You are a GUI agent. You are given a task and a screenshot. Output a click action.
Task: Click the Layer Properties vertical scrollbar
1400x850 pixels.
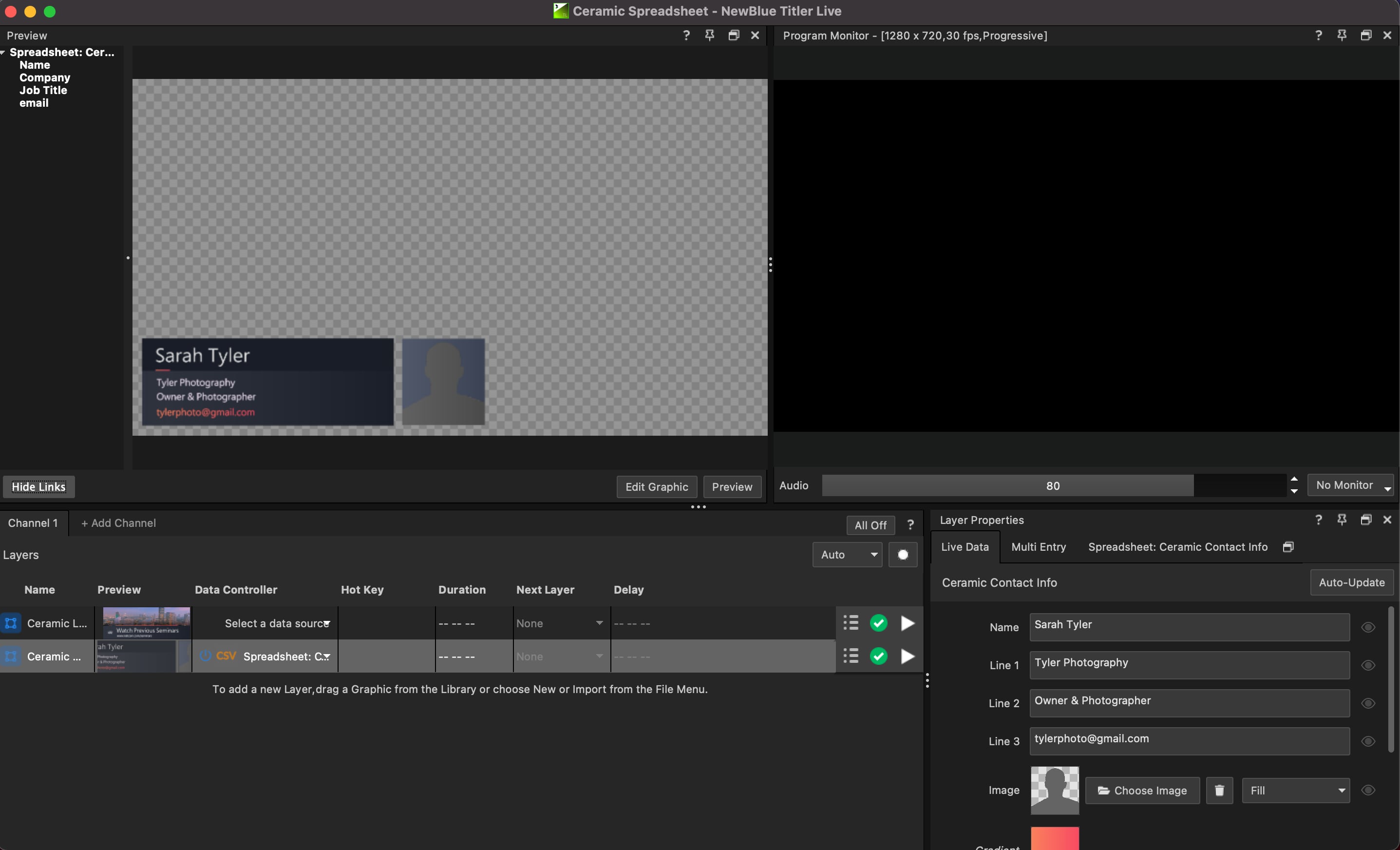(1390, 679)
